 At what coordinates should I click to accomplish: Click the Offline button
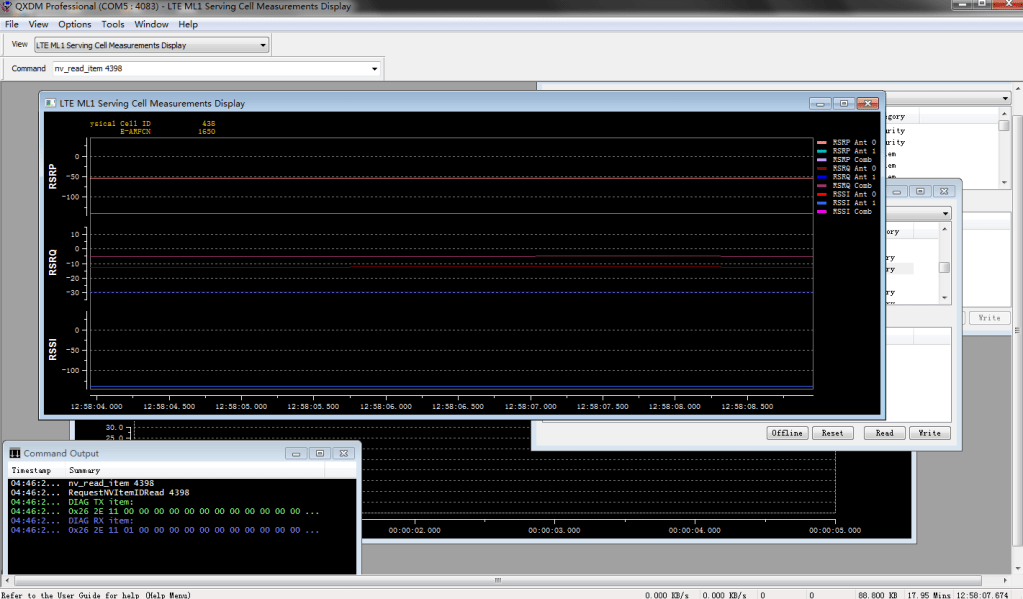787,433
